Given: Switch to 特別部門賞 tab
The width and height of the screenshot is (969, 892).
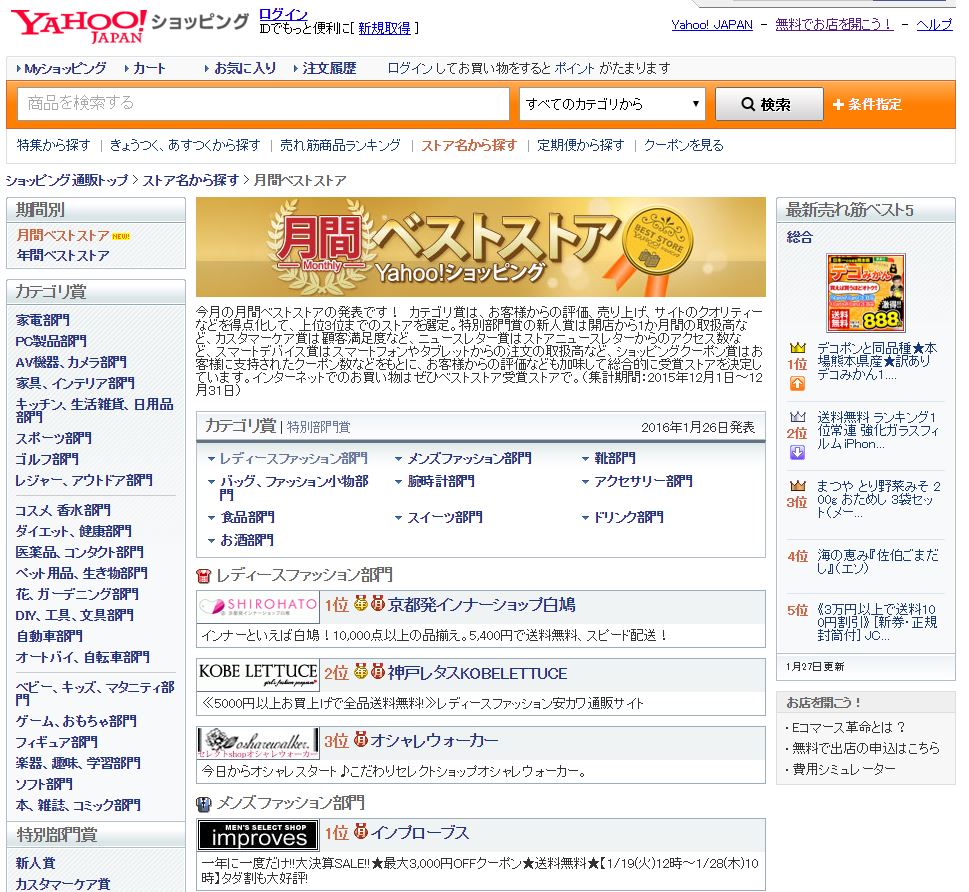Looking at the screenshot, I should click(x=318, y=427).
